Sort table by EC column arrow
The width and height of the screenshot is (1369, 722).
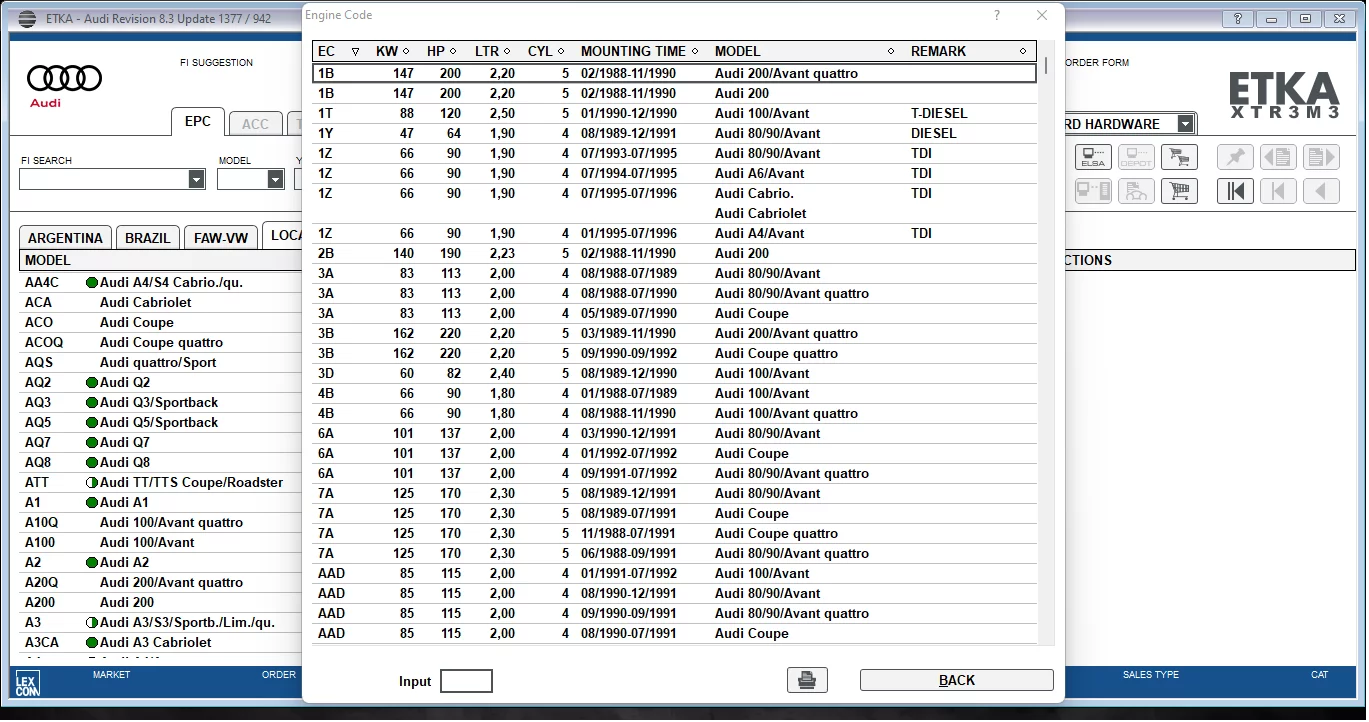coord(355,52)
